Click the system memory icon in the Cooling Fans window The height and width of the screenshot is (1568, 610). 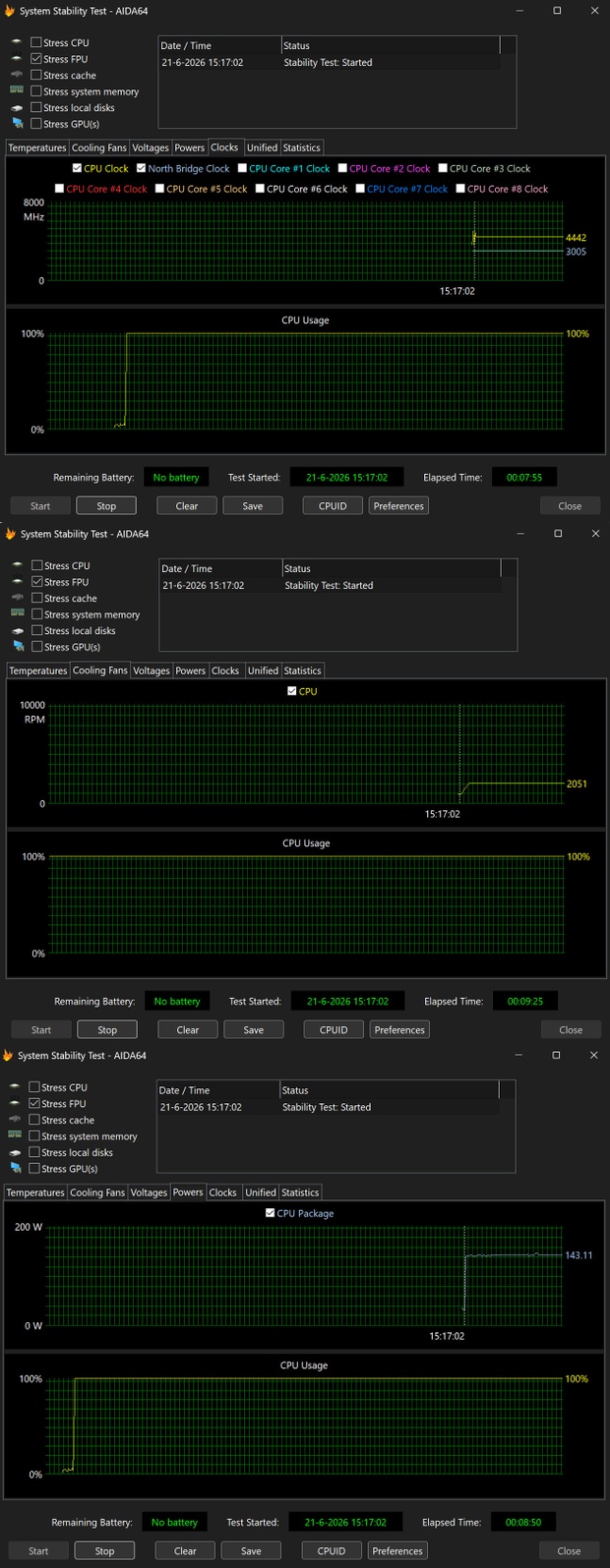18,613
